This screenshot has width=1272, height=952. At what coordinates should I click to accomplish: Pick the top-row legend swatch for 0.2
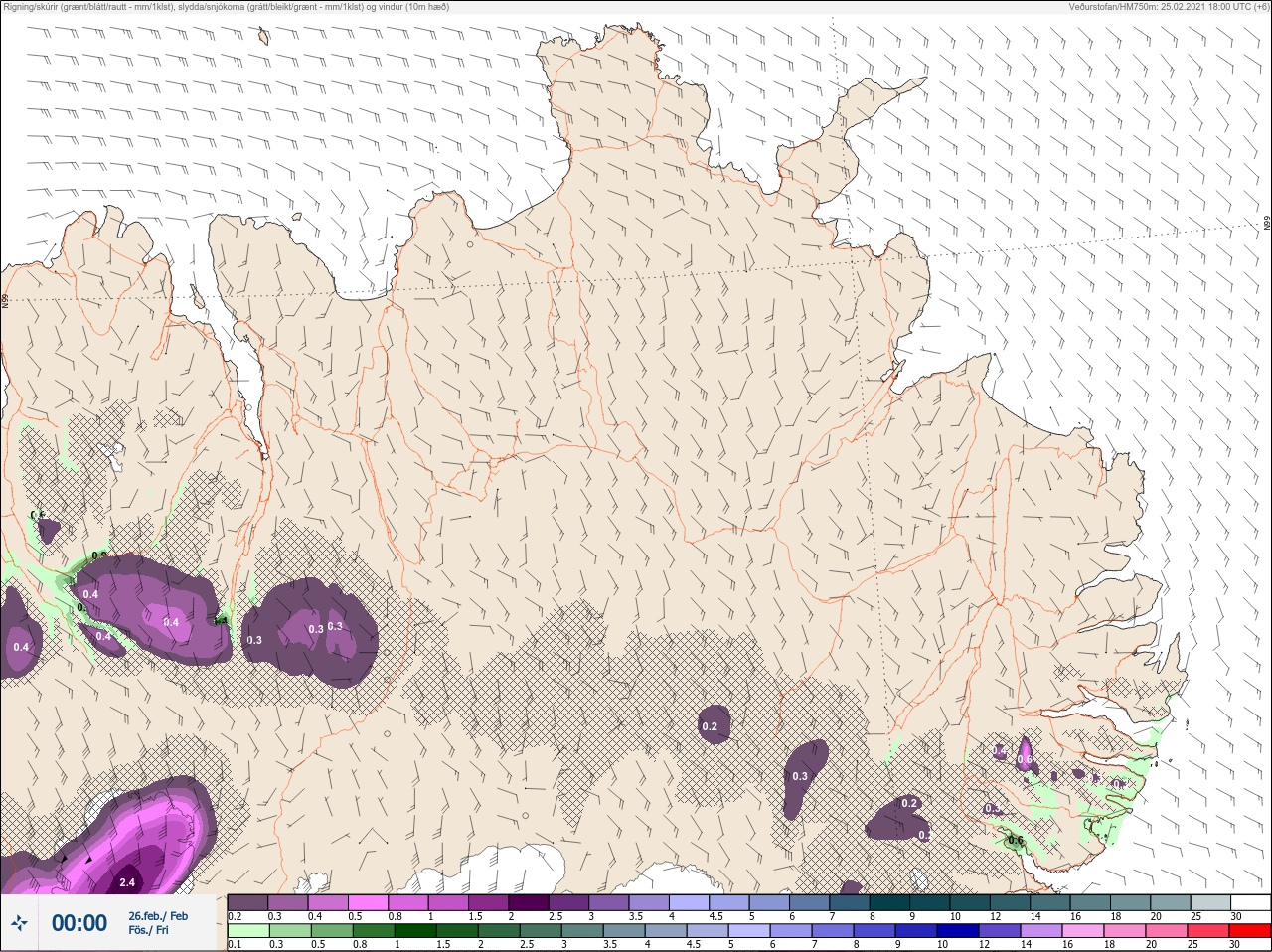coord(247,902)
